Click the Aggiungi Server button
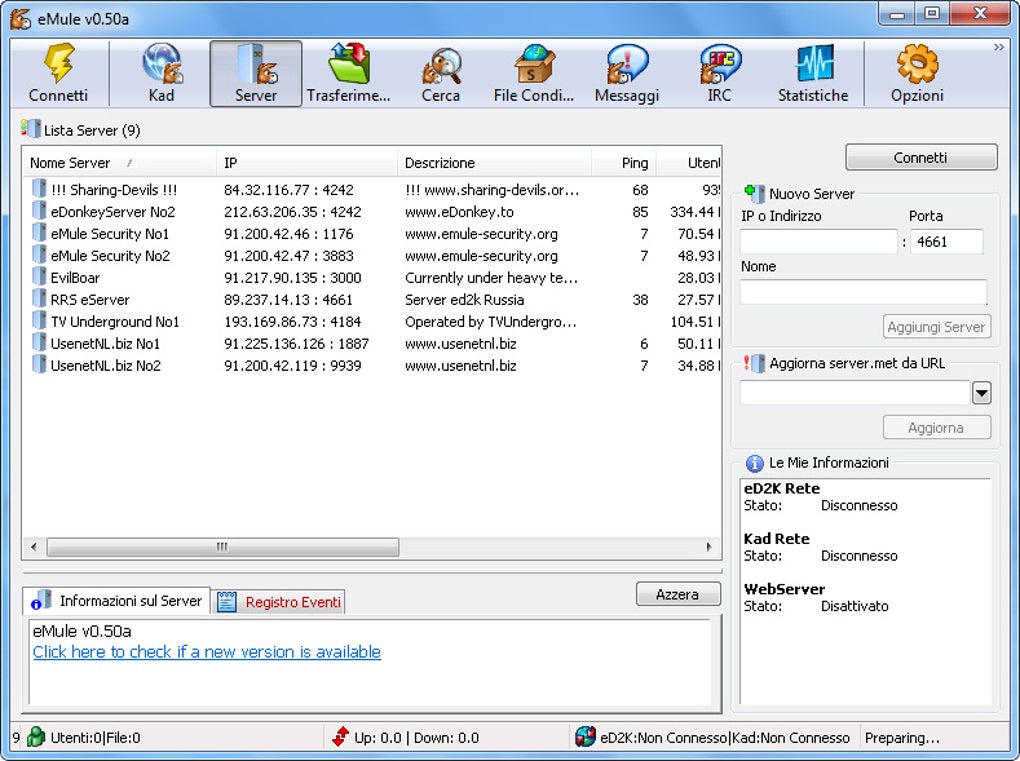Screen dimensions: 1020x761 [937, 327]
